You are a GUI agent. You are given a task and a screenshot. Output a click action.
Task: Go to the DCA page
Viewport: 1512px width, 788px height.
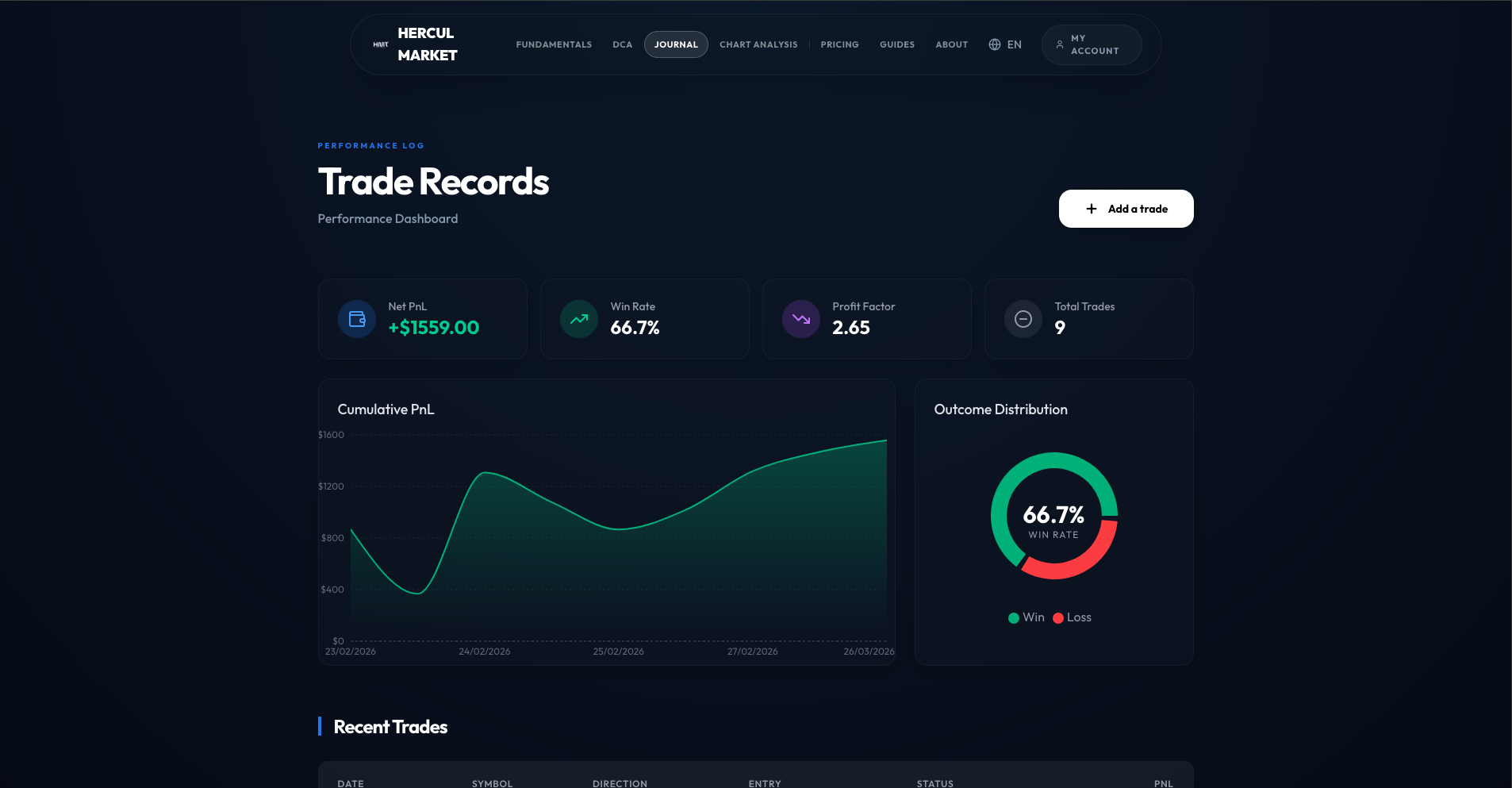(623, 44)
